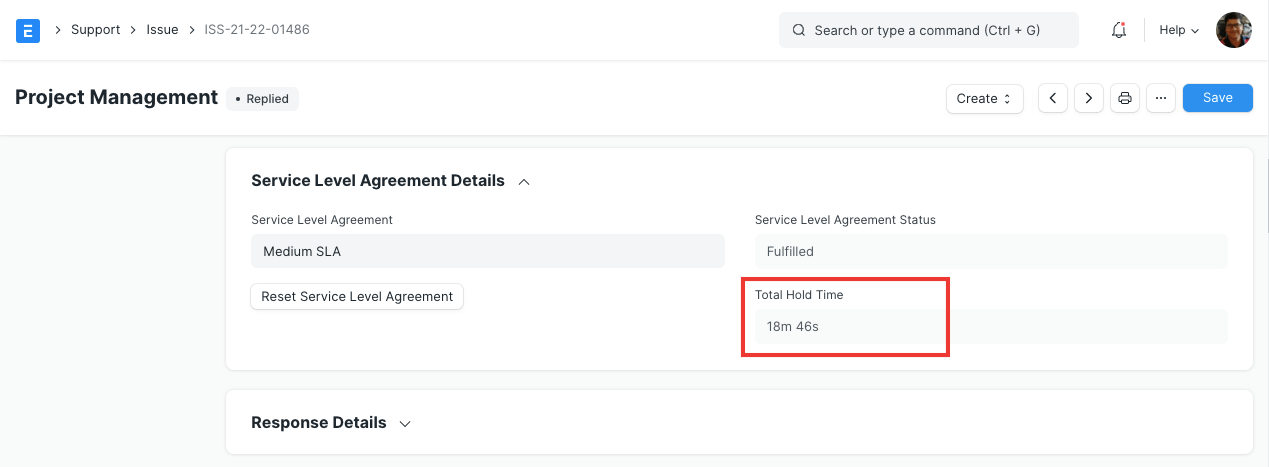Navigate to Issue breadcrumb

tap(162, 30)
